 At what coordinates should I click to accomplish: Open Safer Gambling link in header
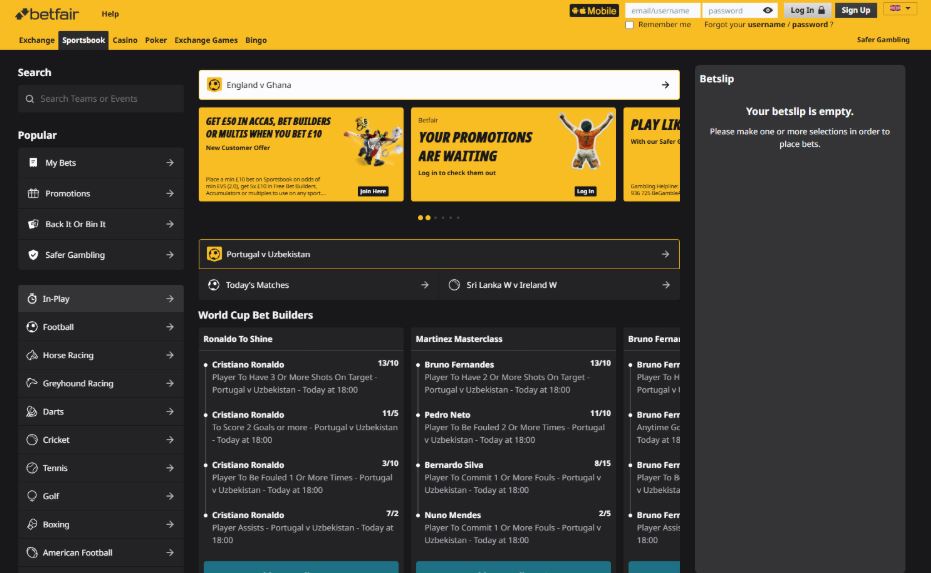[883, 40]
